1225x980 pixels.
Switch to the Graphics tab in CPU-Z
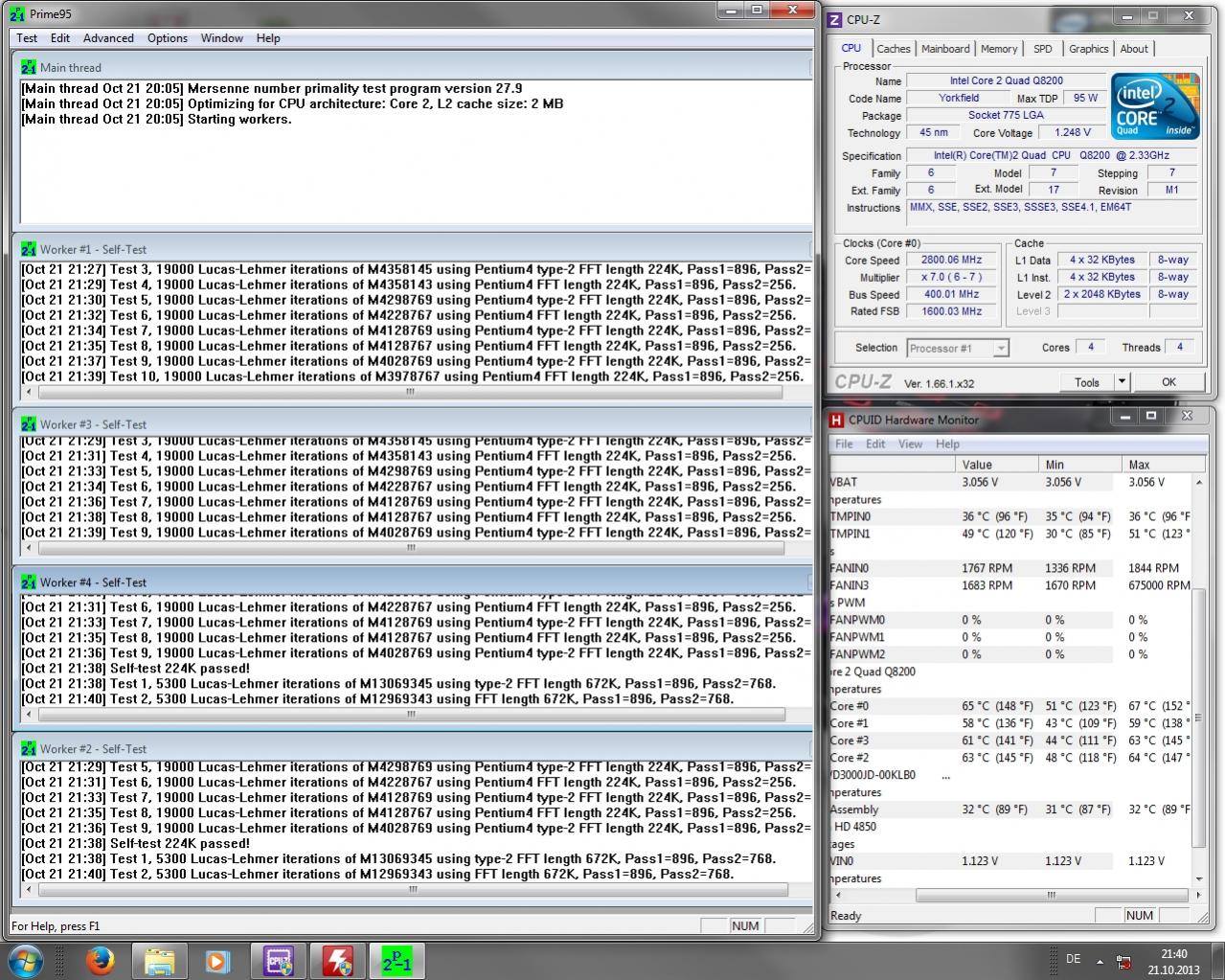pos(1089,49)
